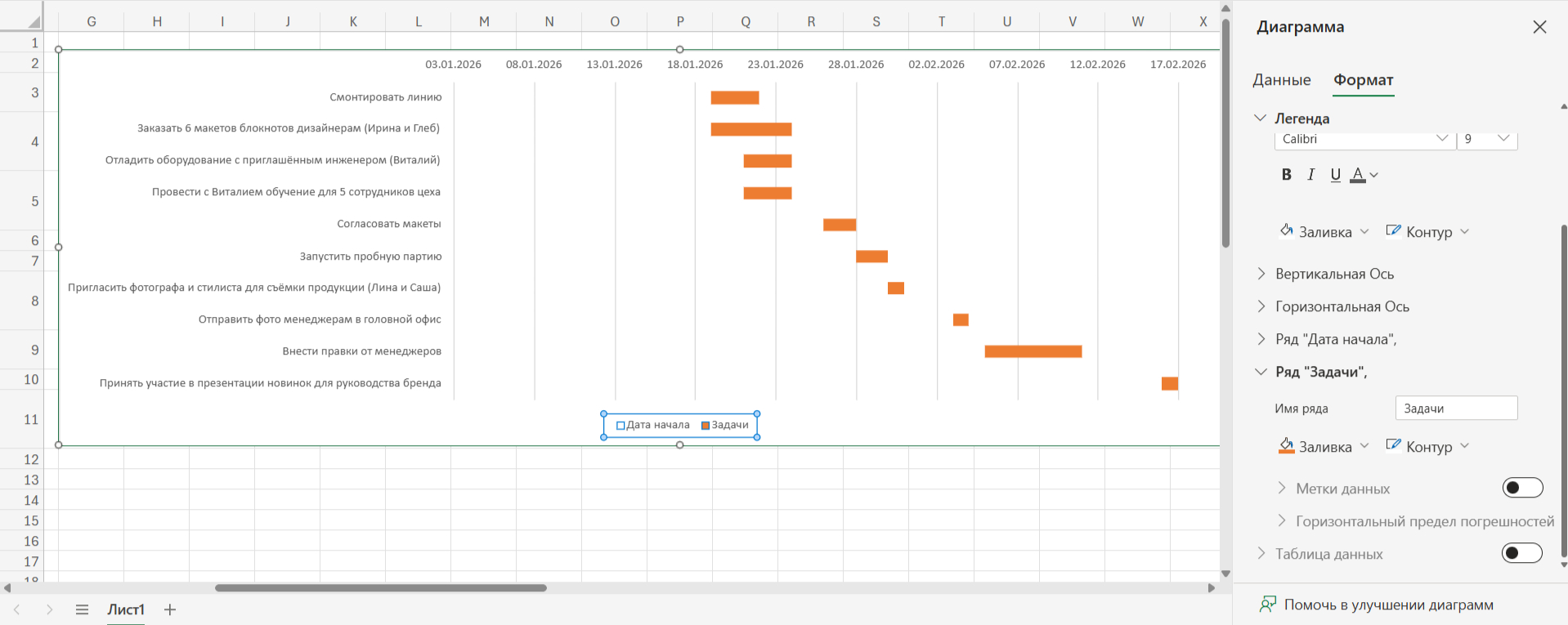
Task: Click the series Заливка fill icon
Action: point(1287,446)
